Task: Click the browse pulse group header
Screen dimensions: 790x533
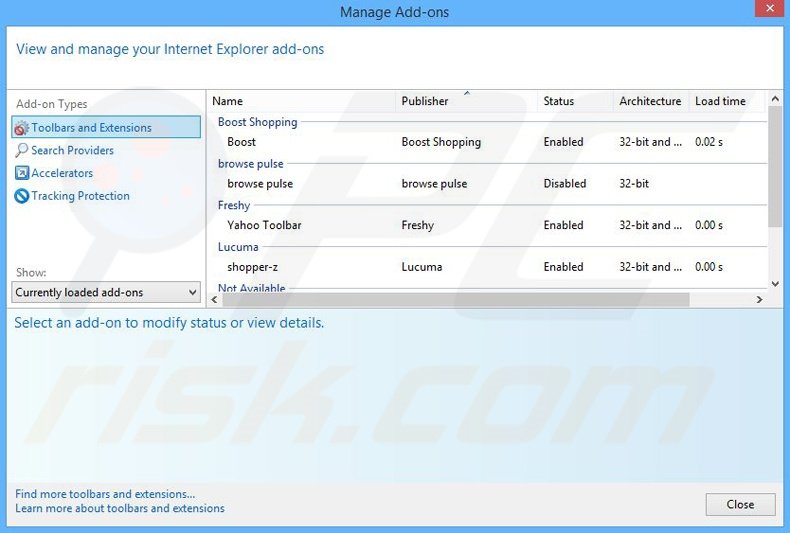Action: pyautogui.click(x=250, y=164)
